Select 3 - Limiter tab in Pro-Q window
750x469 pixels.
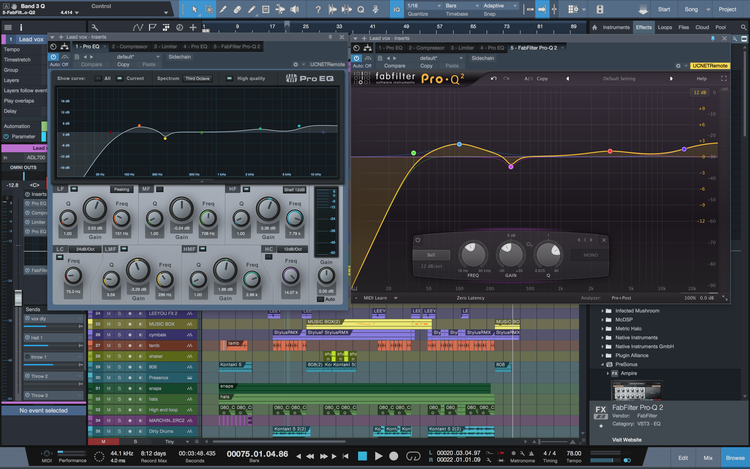click(x=462, y=48)
